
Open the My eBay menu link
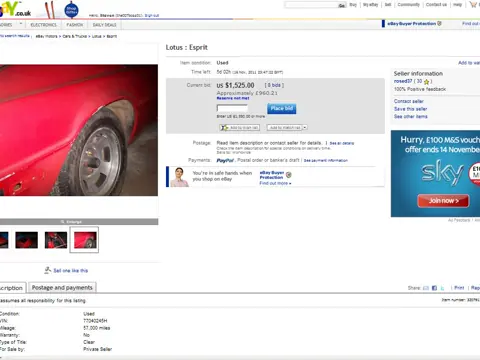tap(370, 5)
